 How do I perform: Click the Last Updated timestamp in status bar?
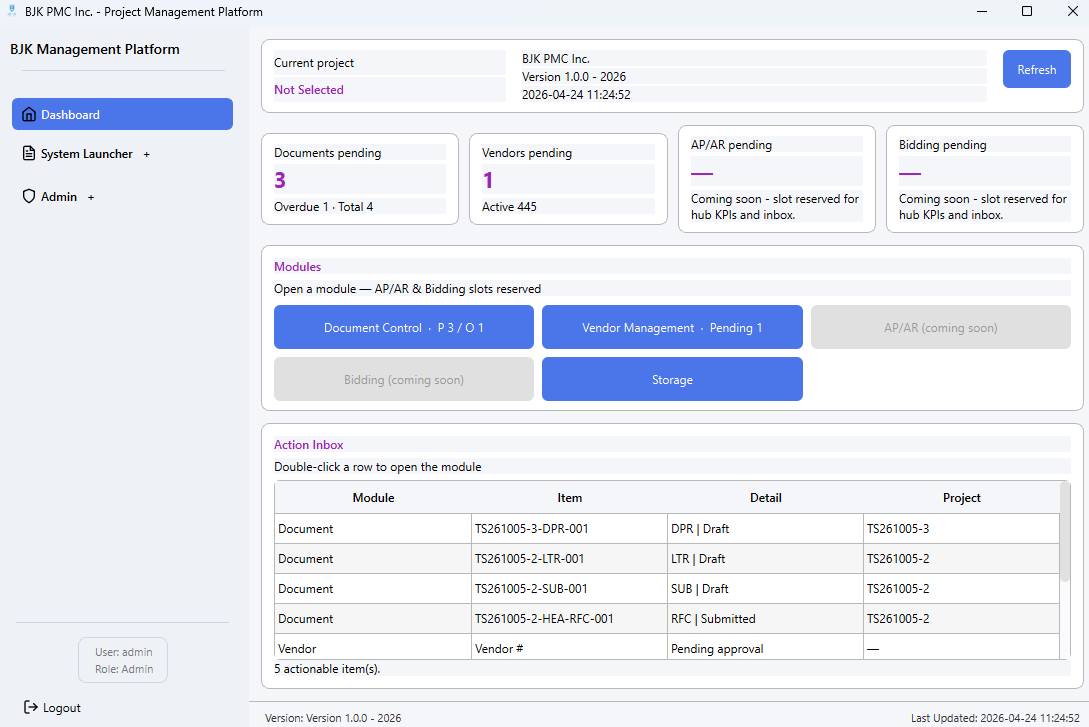[x=995, y=718]
